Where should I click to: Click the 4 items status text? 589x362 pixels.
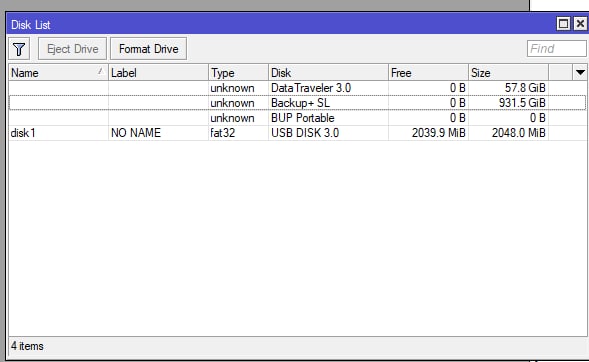27,346
